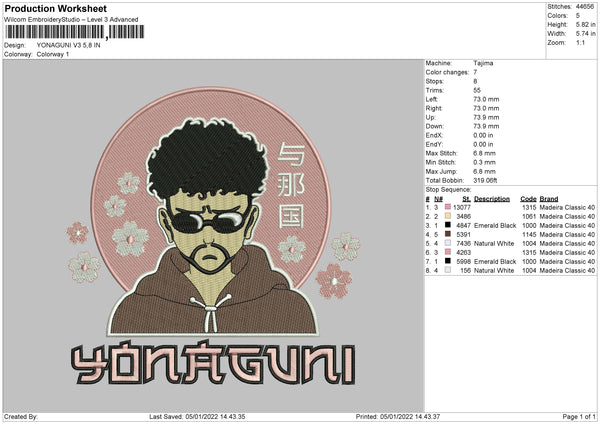600x424 pixels.
Task: Click 'Emerald Black' description in row 3
Action: [495, 225]
